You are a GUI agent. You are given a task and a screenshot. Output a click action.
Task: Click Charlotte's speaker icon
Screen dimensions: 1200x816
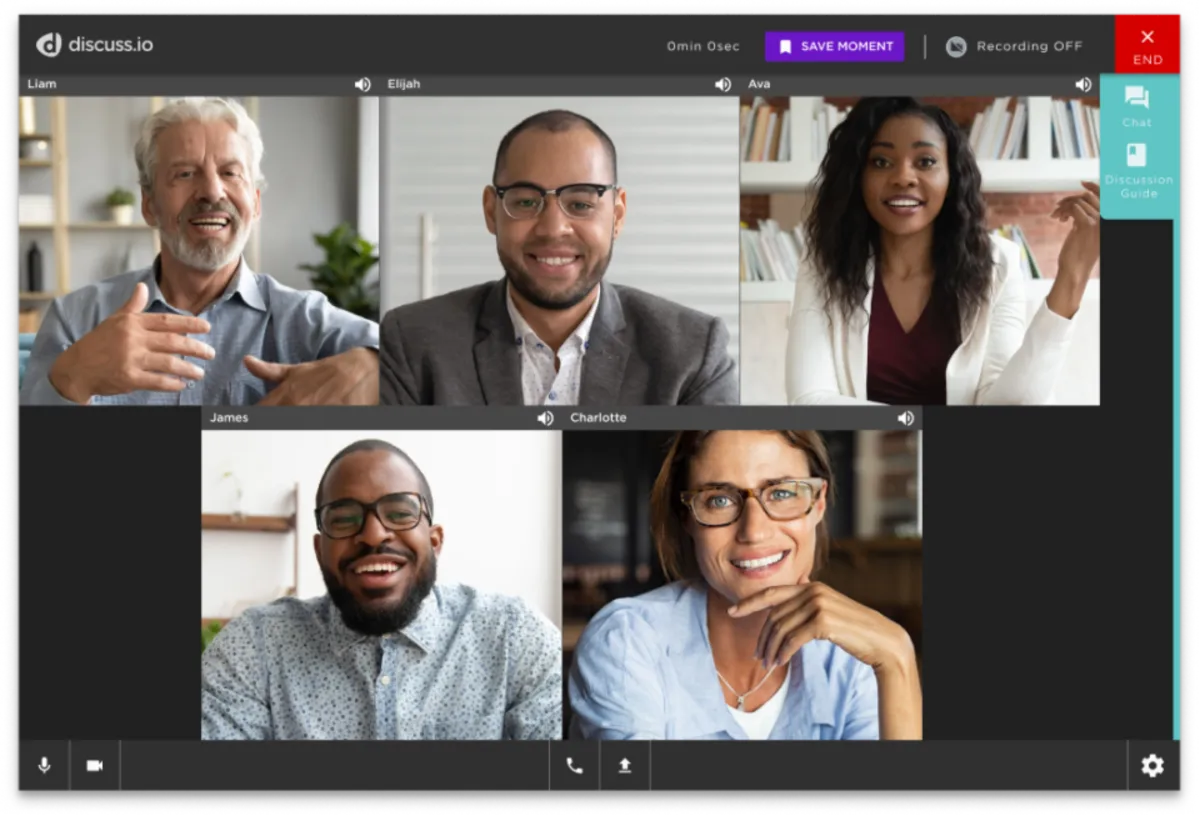click(x=905, y=418)
